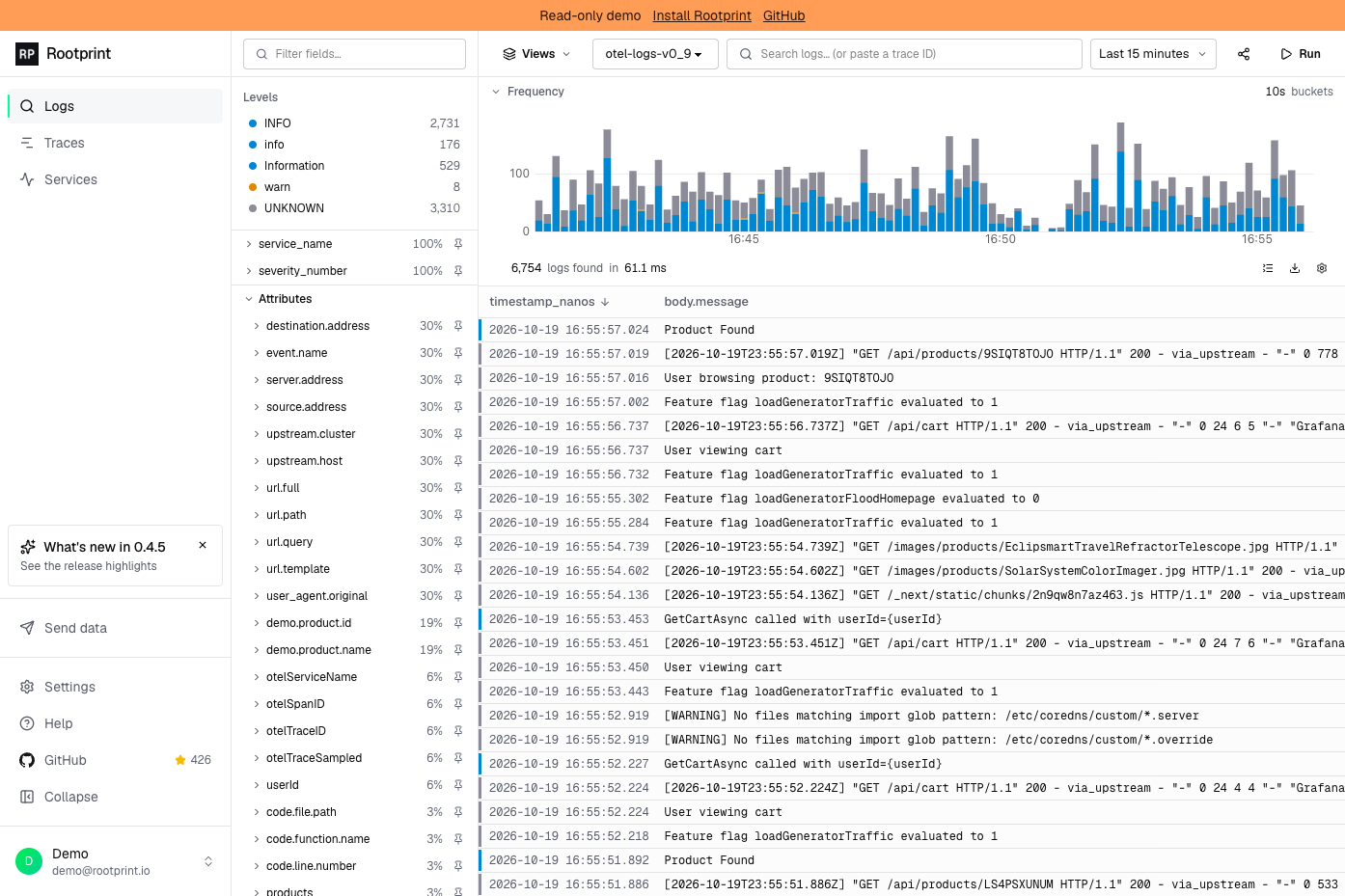Open Settings in the sidebar
1345x896 pixels.
(x=115, y=687)
